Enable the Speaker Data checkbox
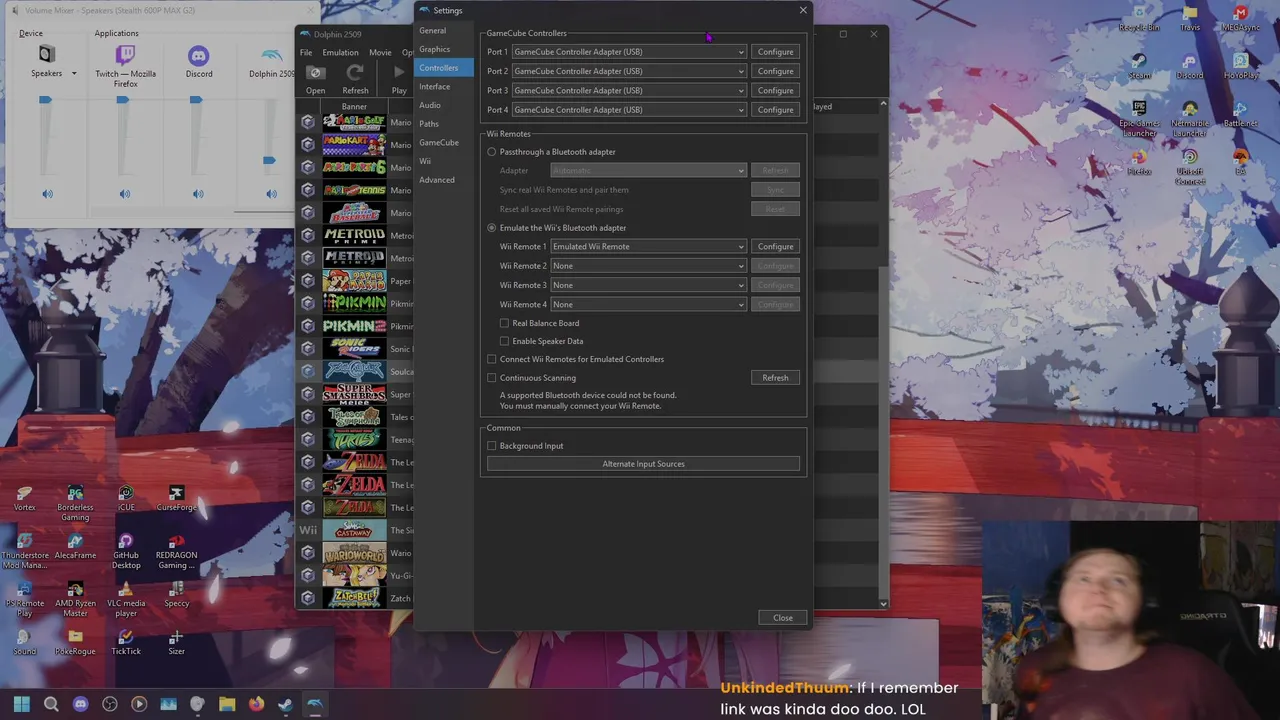 coord(504,341)
